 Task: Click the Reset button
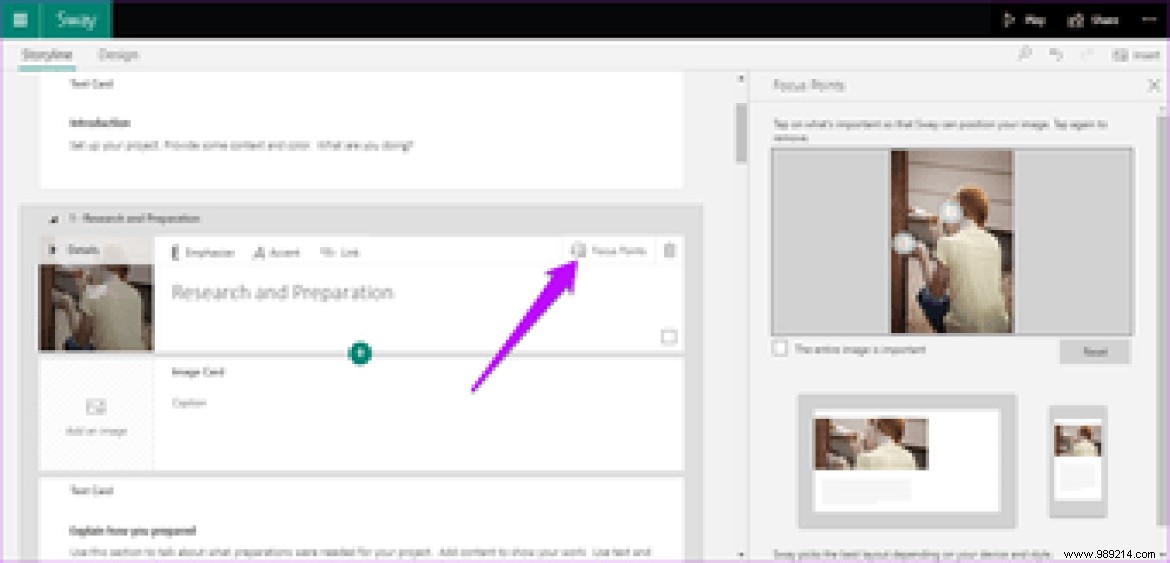[1095, 352]
